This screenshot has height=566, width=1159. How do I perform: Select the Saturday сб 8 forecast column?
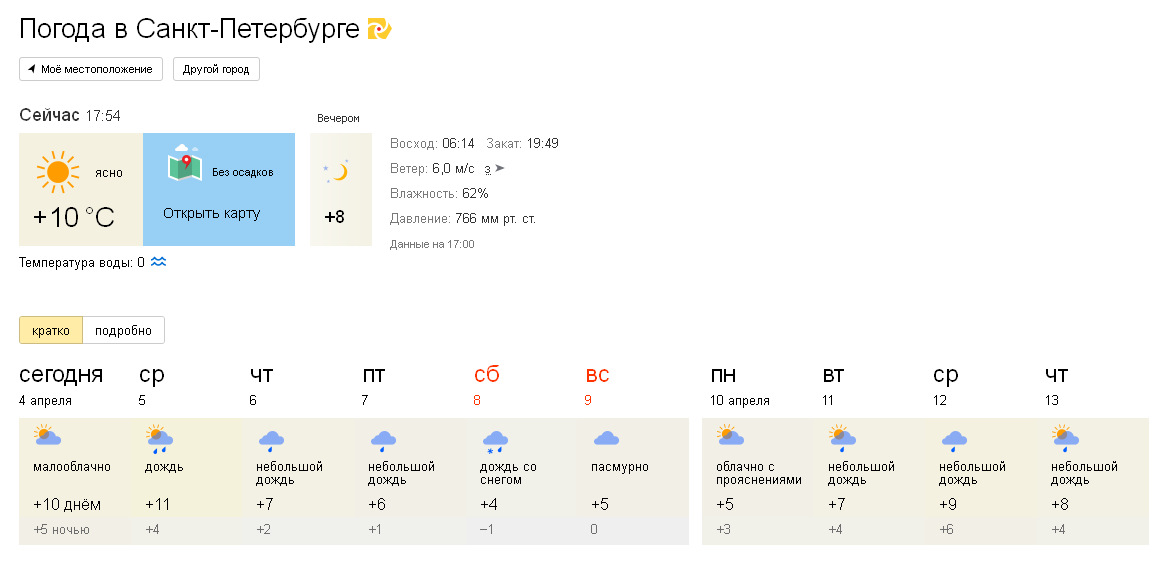click(x=522, y=481)
